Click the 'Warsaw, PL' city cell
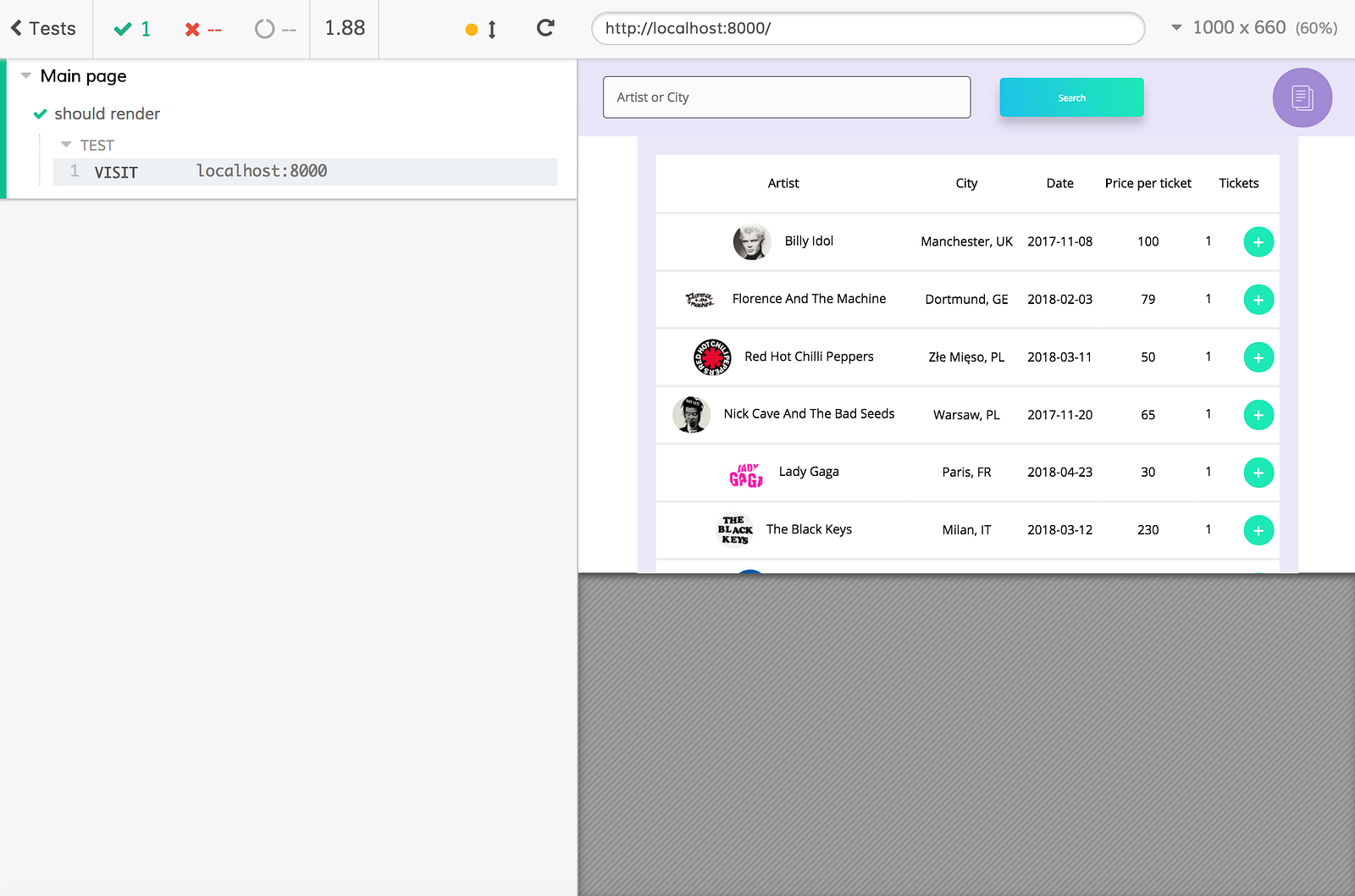Image resolution: width=1355 pixels, height=896 pixels. click(x=966, y=415)
